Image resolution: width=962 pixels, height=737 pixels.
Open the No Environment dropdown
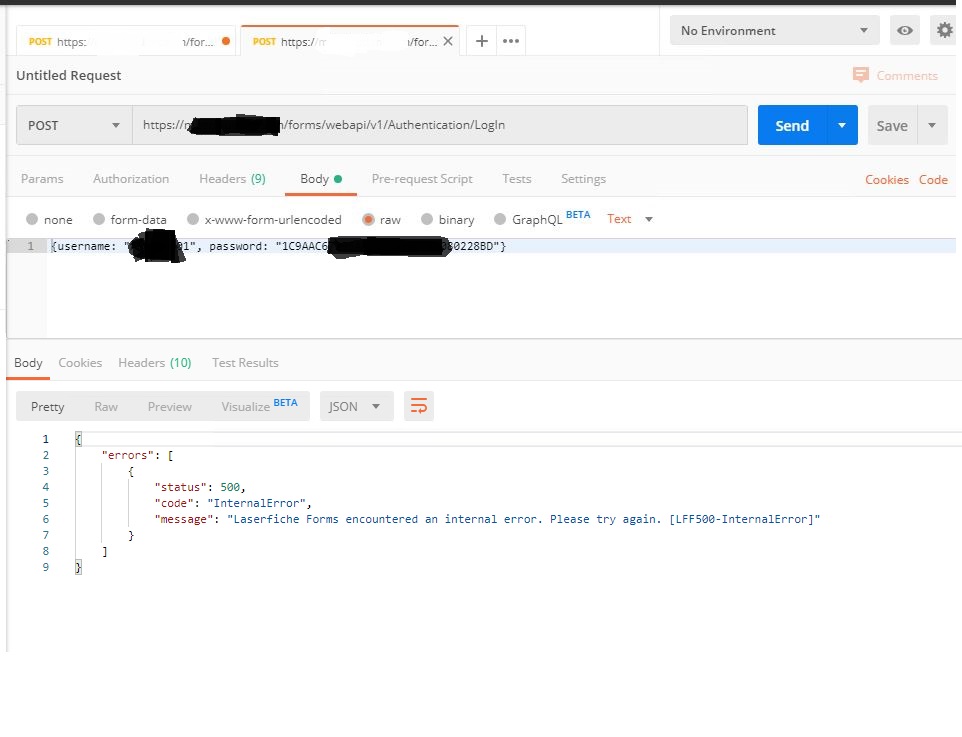(774, 31)
